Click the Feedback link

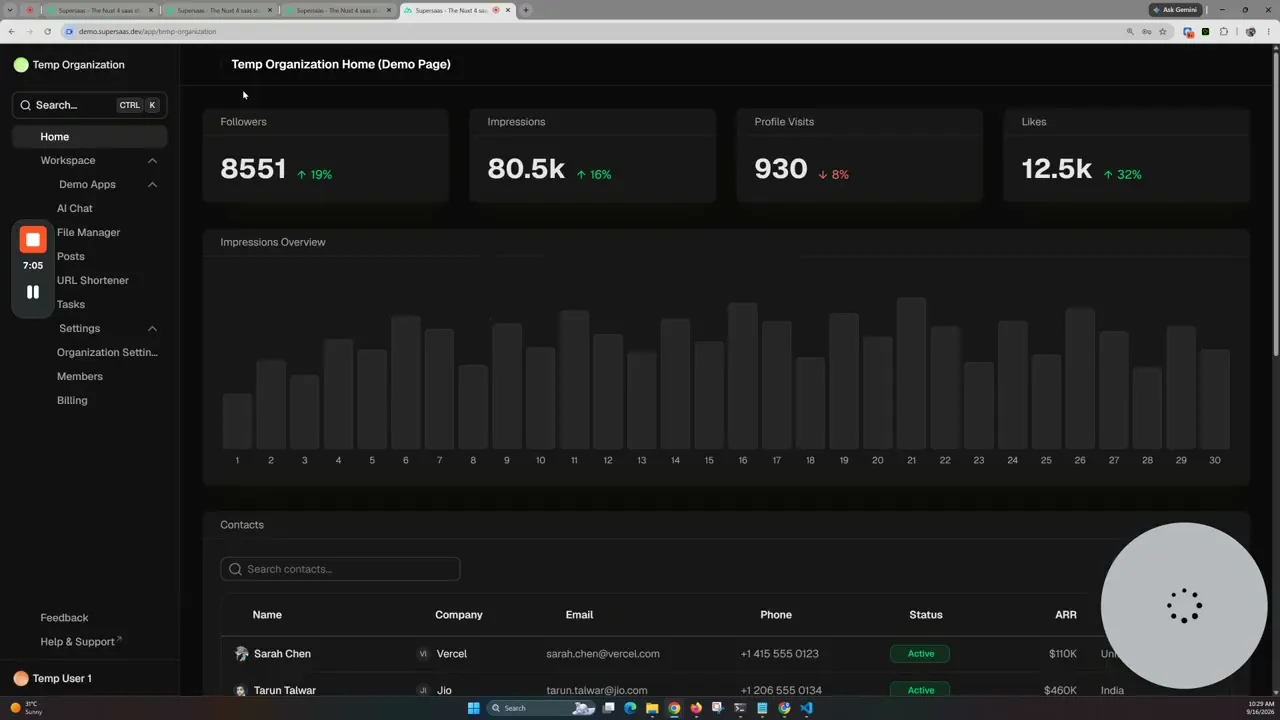pyautogui.click(x=64, y=618)
